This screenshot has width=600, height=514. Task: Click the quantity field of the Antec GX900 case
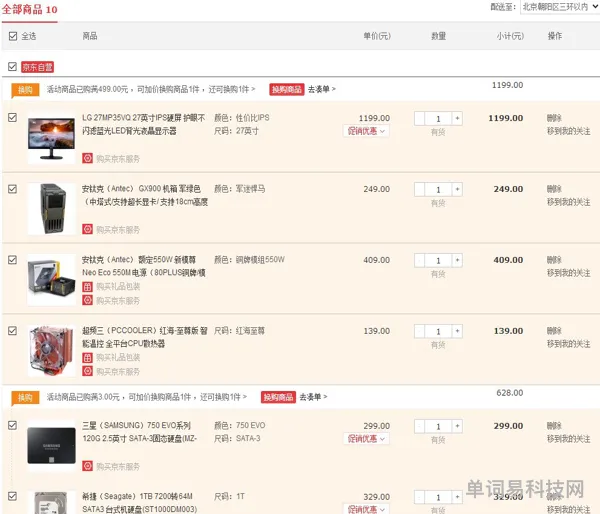439,189
